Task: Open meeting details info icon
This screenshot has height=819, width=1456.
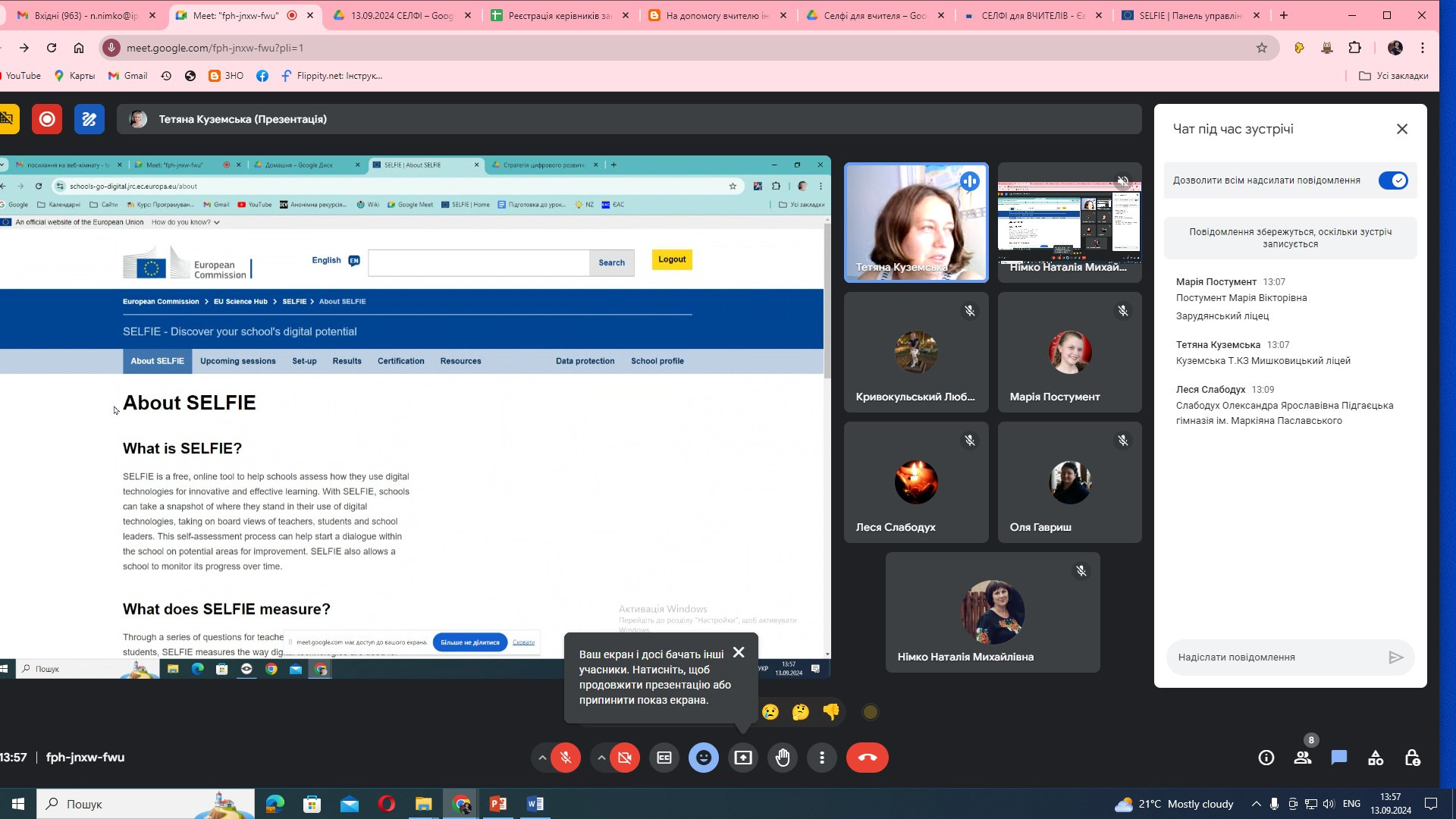Action: [1266, 758]
